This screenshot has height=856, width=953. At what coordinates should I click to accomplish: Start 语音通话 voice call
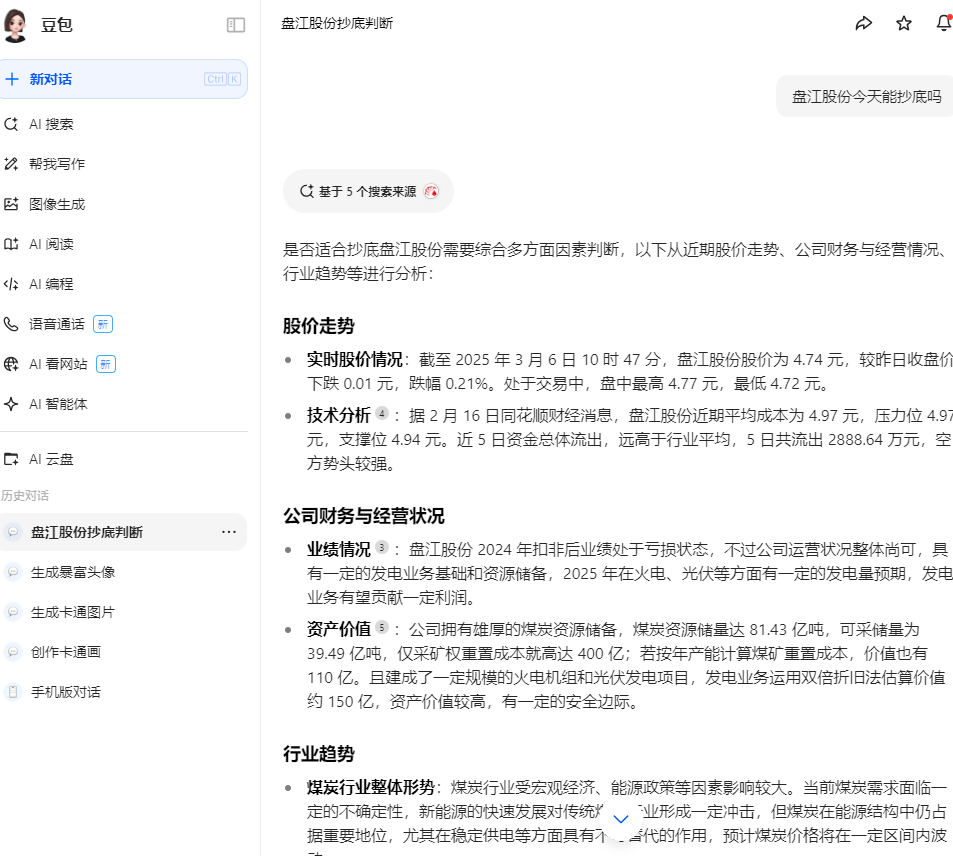(56, 324)
